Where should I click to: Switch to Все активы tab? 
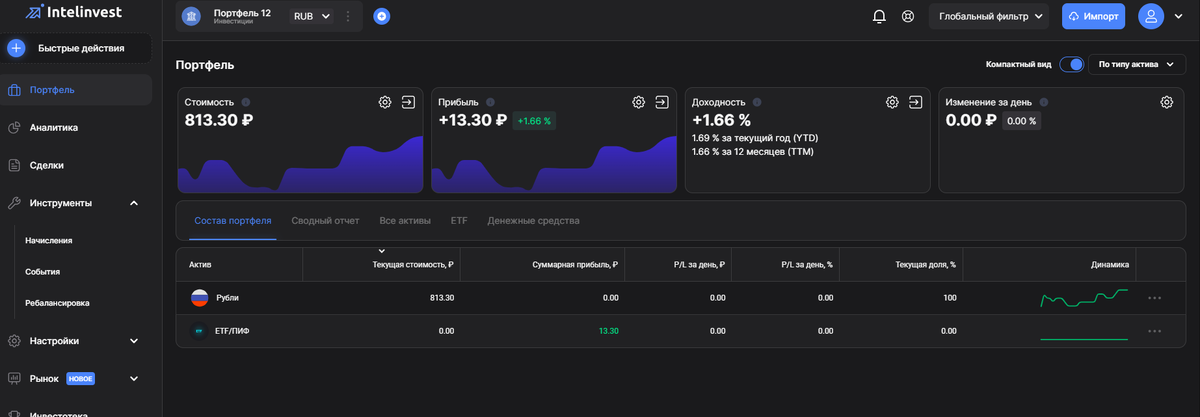point(405,220)
